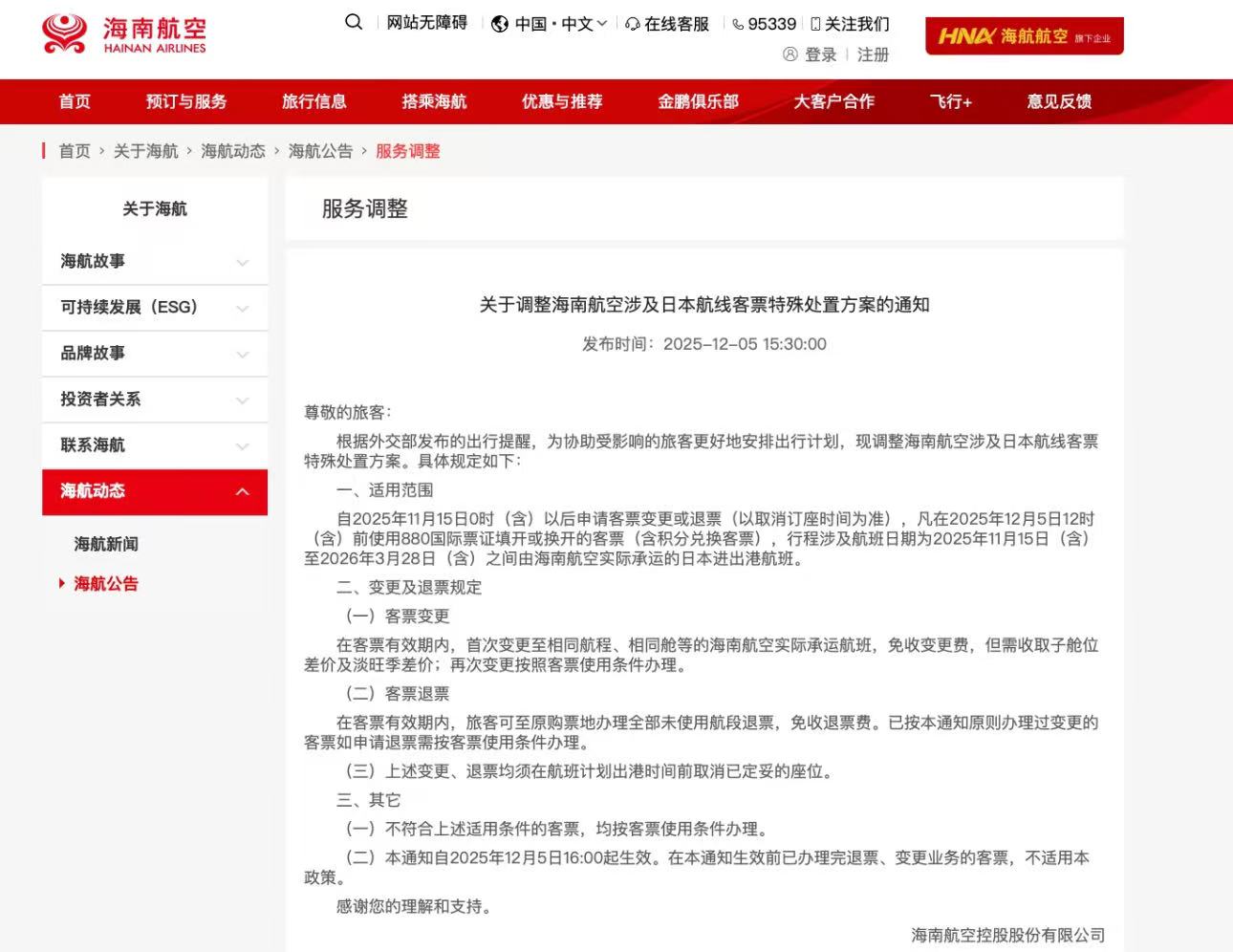Click the online customer service headset icon
Image resolution: width=1233 pixels, height=952 pixels.
click(632, 24)
